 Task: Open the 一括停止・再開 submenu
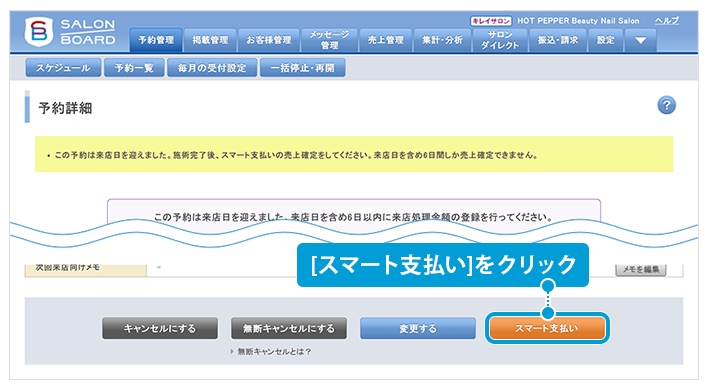302,68
